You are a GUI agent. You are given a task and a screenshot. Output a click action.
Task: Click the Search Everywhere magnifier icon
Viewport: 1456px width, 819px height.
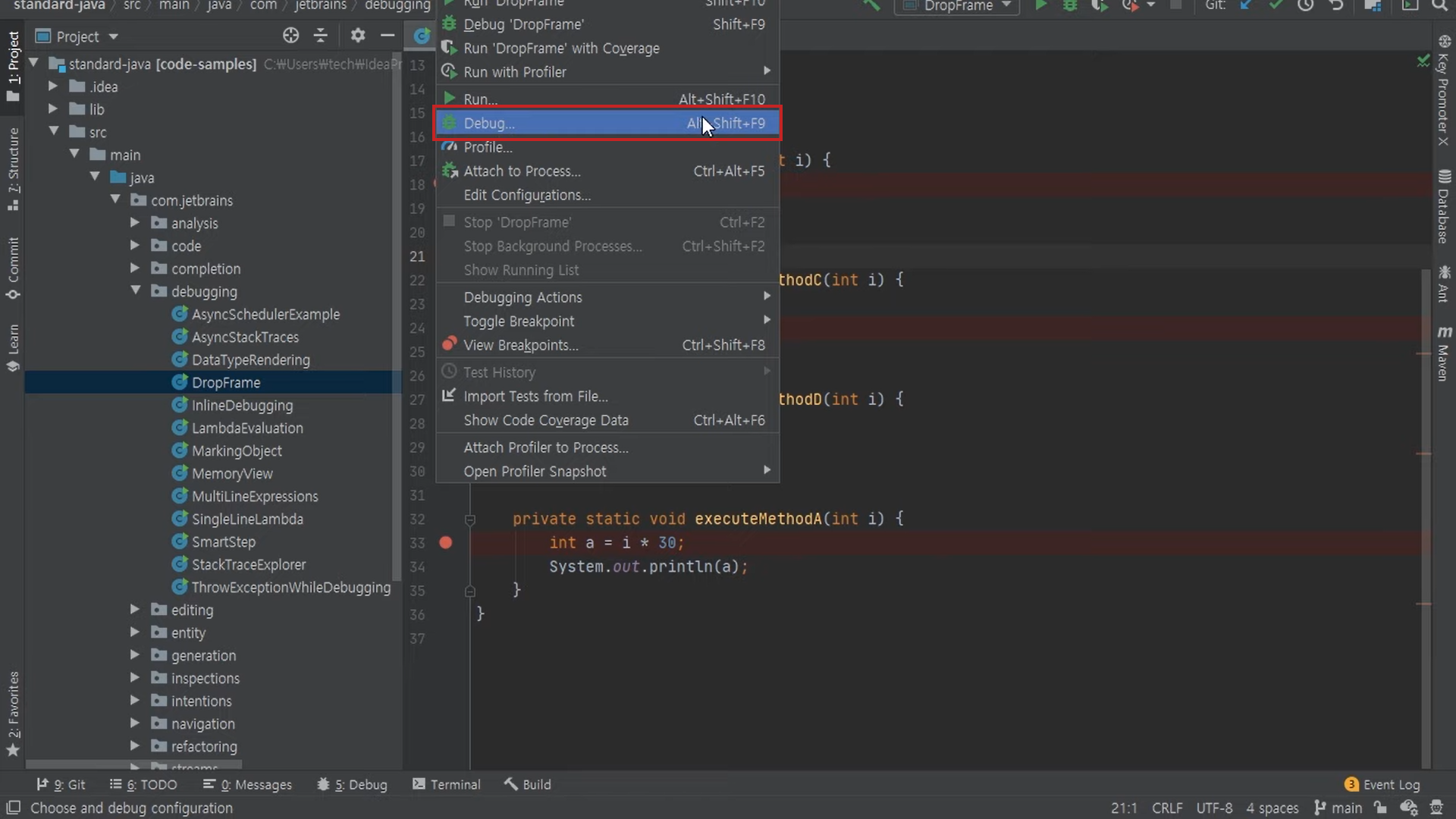[x=1439, y=5]
